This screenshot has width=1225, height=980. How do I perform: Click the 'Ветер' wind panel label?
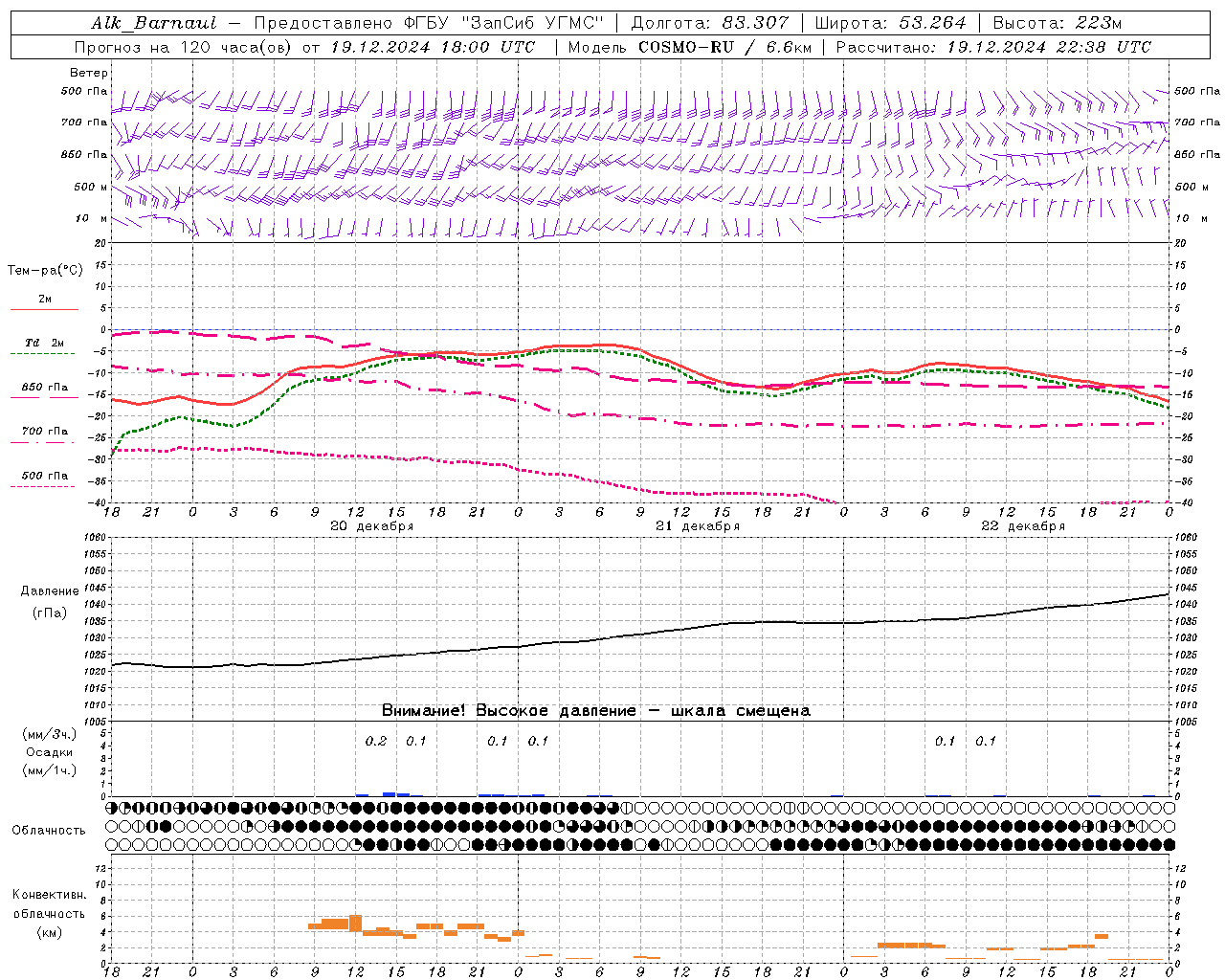coord(89,73)
